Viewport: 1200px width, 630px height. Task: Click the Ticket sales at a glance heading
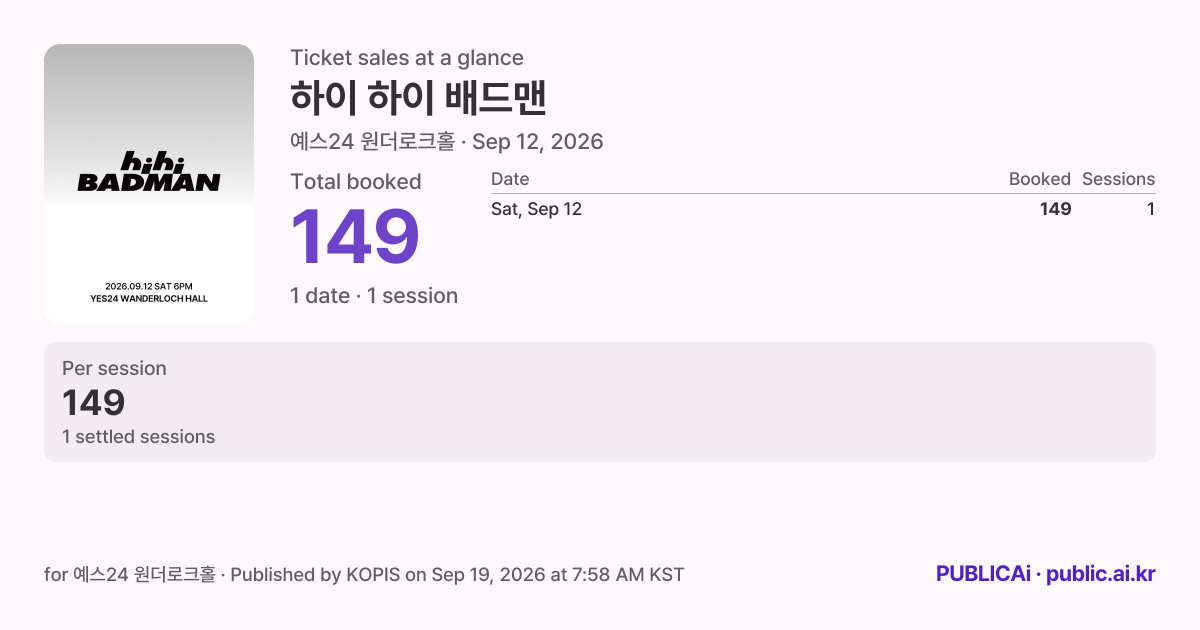407,58
